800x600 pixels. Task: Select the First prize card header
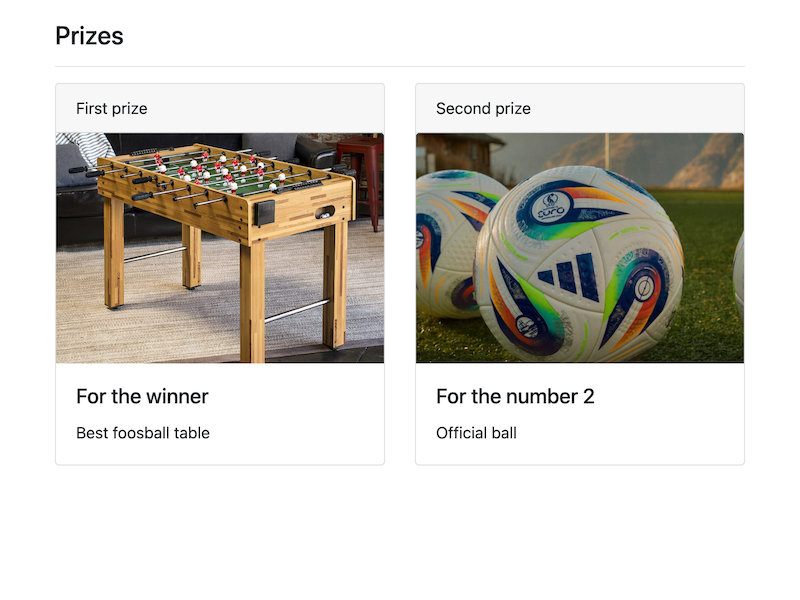click(x=111, y=108)
